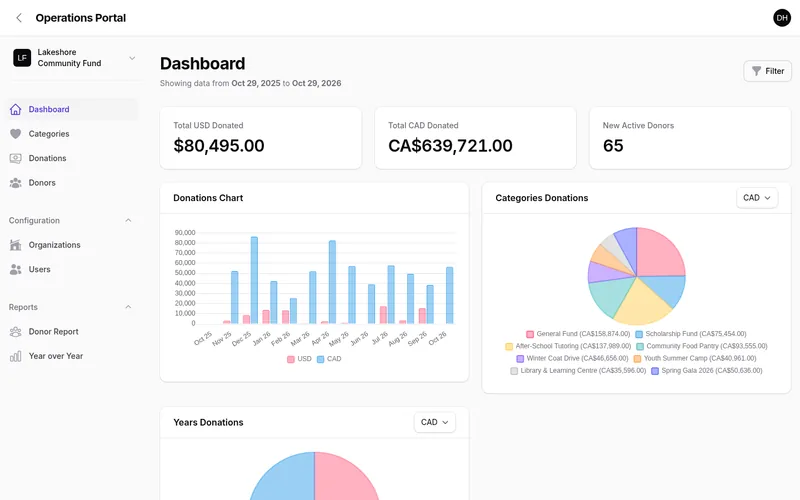
Task: Toggle Library & Learning Centre legend entry
Action: (578, 371)
